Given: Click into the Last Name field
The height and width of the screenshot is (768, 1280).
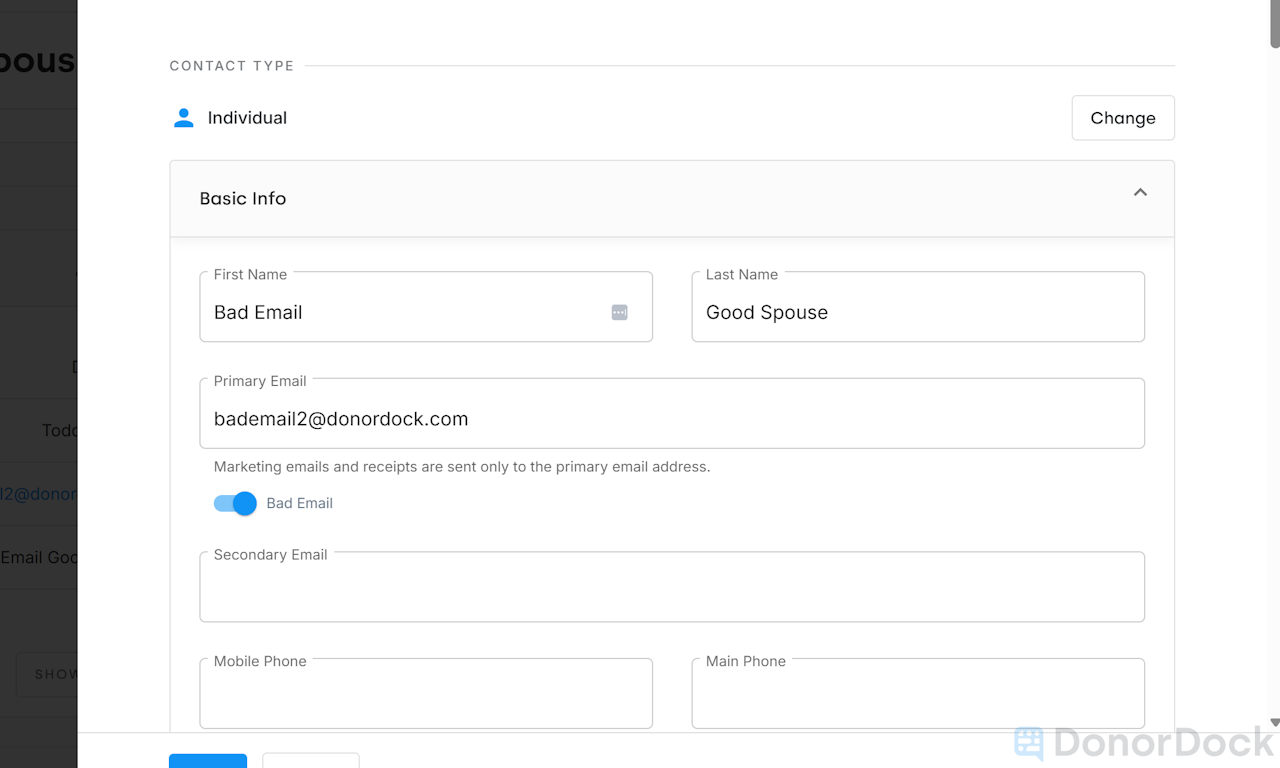Looking at the screenshot, I should (x=917, y=312).
